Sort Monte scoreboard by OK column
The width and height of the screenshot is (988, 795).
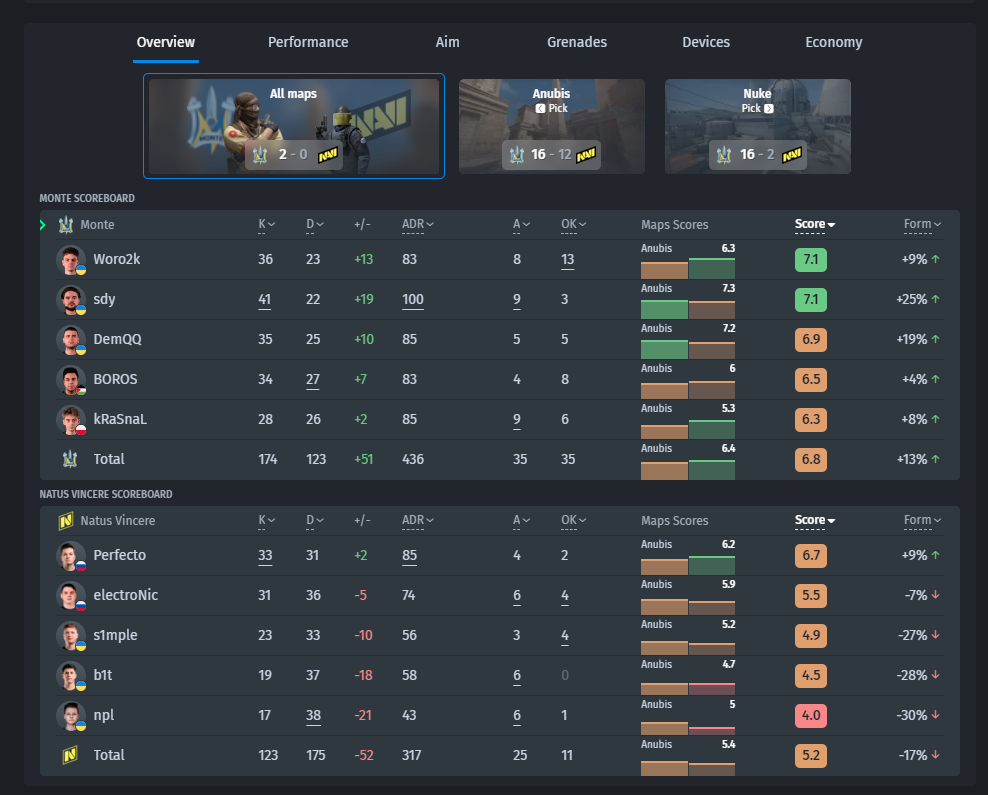pyautogui.click(x=573, y=224)
